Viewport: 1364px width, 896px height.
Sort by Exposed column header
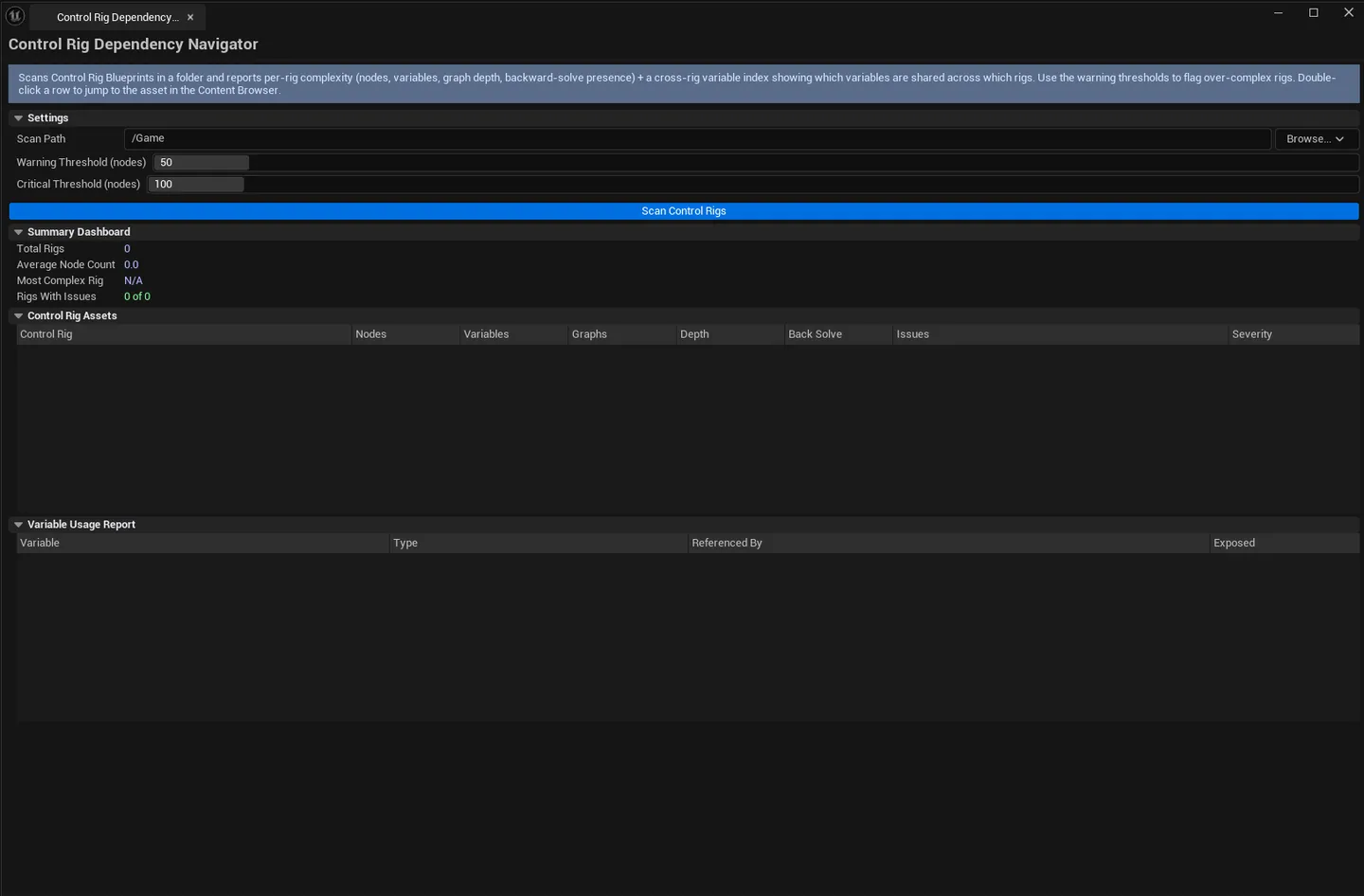[x=1284, y=544]
